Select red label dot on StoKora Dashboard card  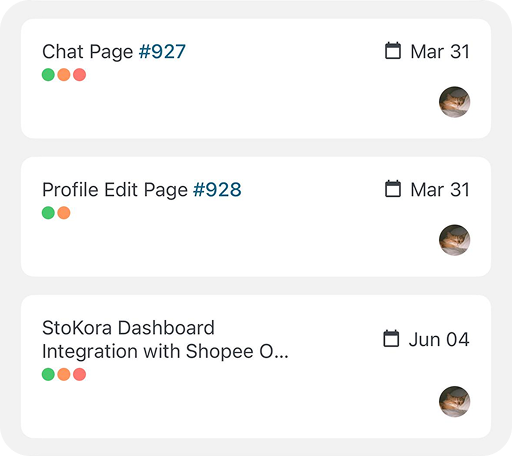(x=79, y=374)
